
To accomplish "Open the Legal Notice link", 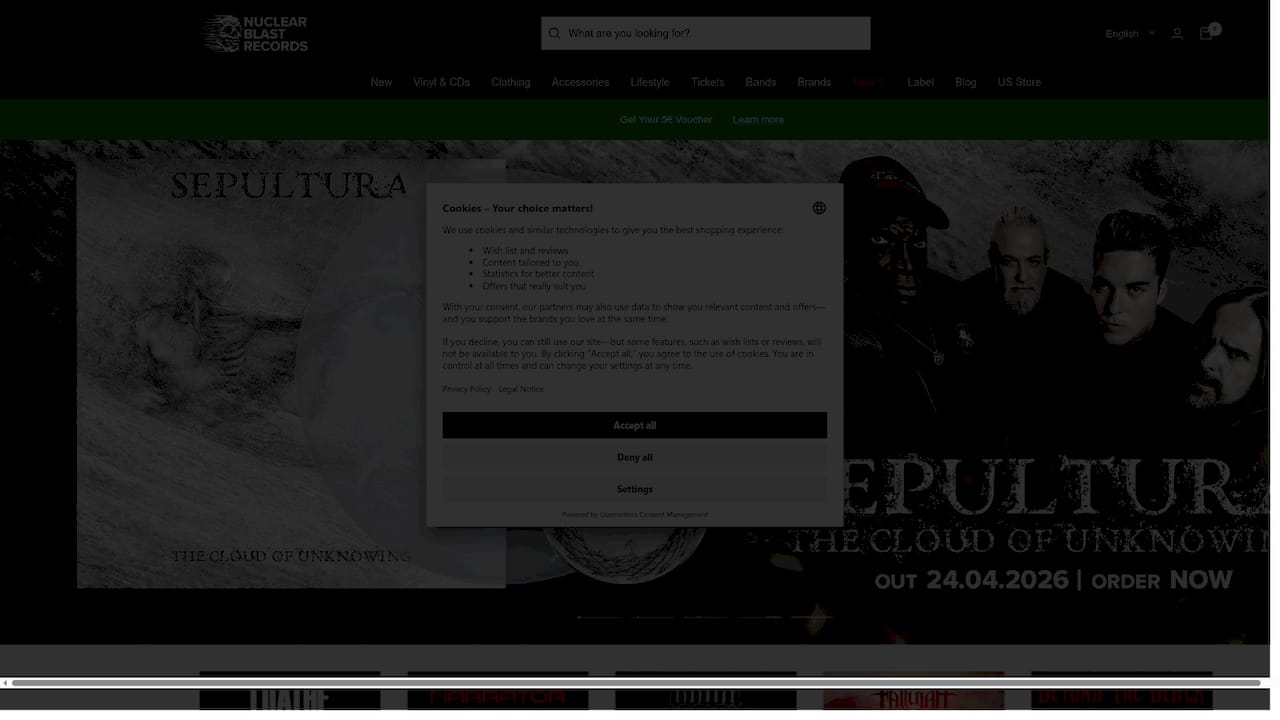I will tap(521, 389).
